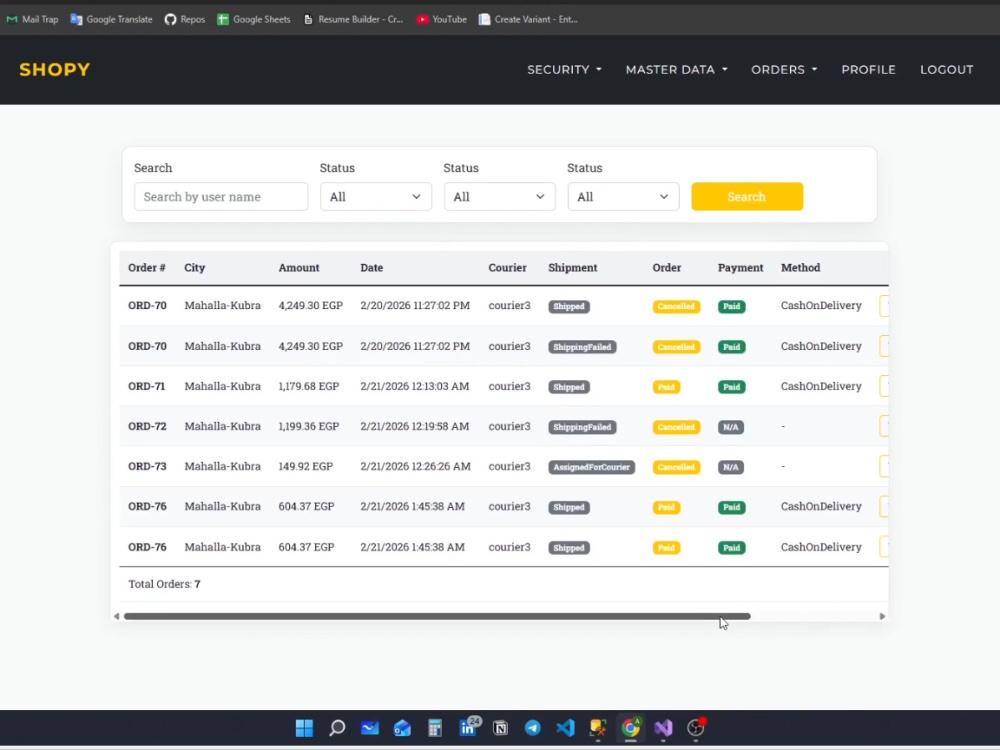Screen dimensions: 1000x750
Task: Open OBS Studio from the taskbar
Action: point(696,728)
